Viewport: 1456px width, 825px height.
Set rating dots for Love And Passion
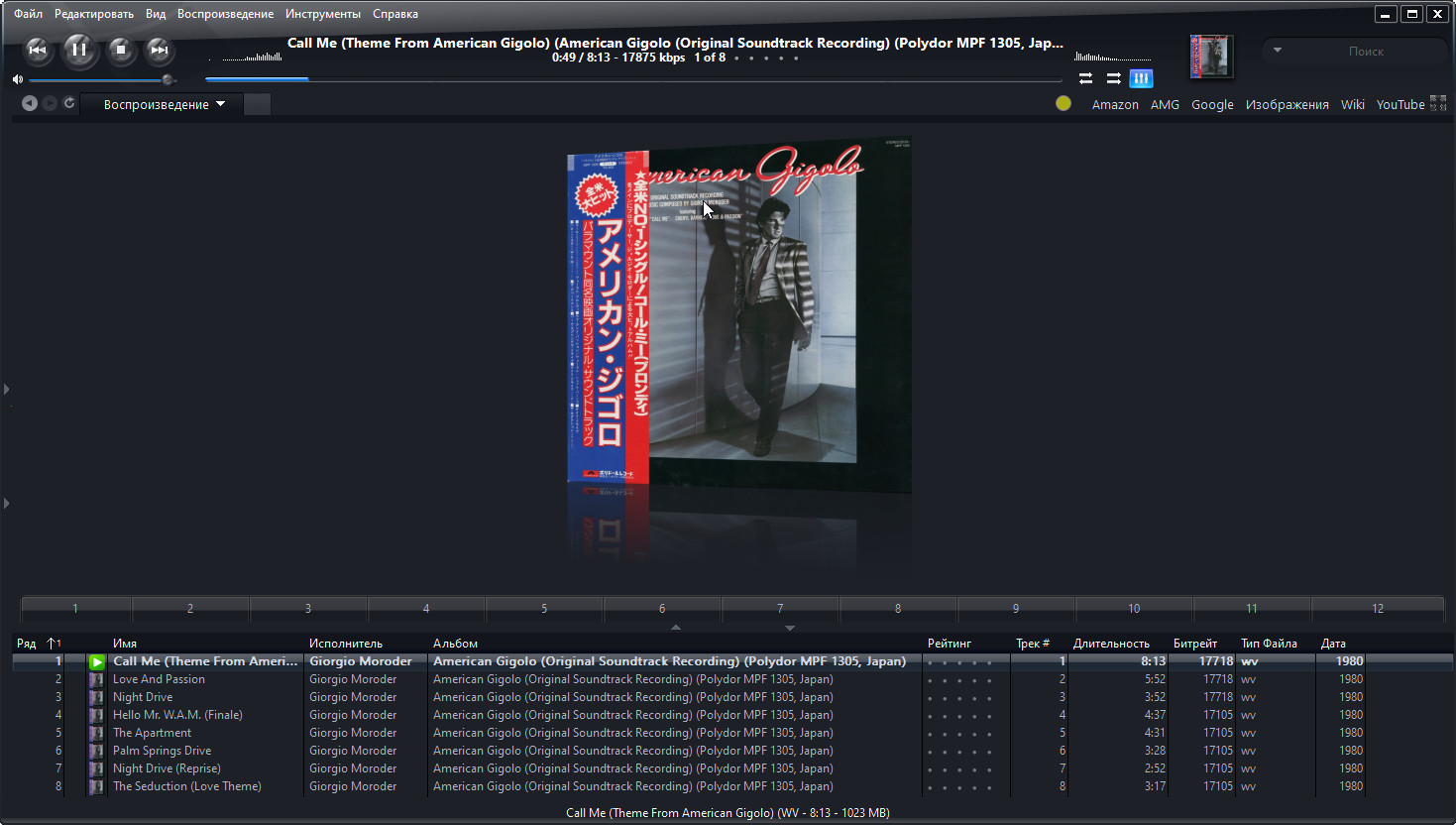click(959, 680)
